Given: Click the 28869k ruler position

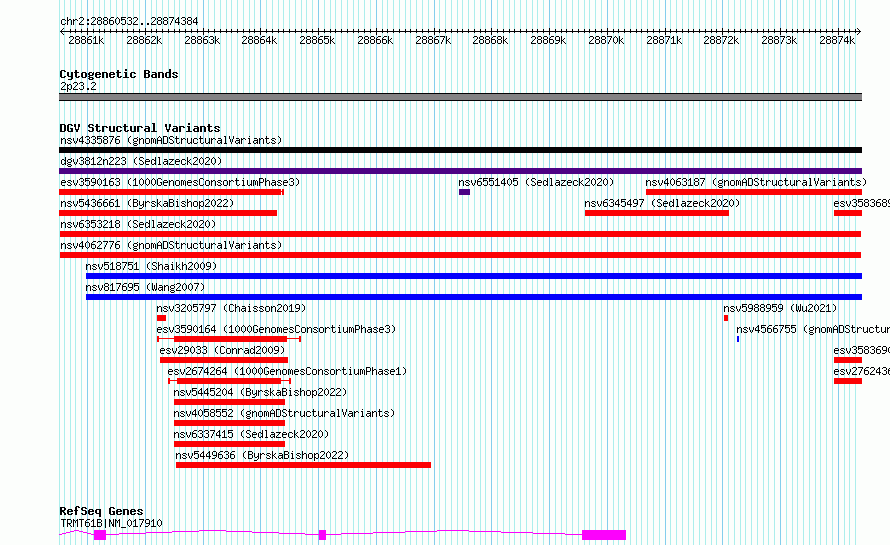Looking at the screenshot, I should (548, 40).
